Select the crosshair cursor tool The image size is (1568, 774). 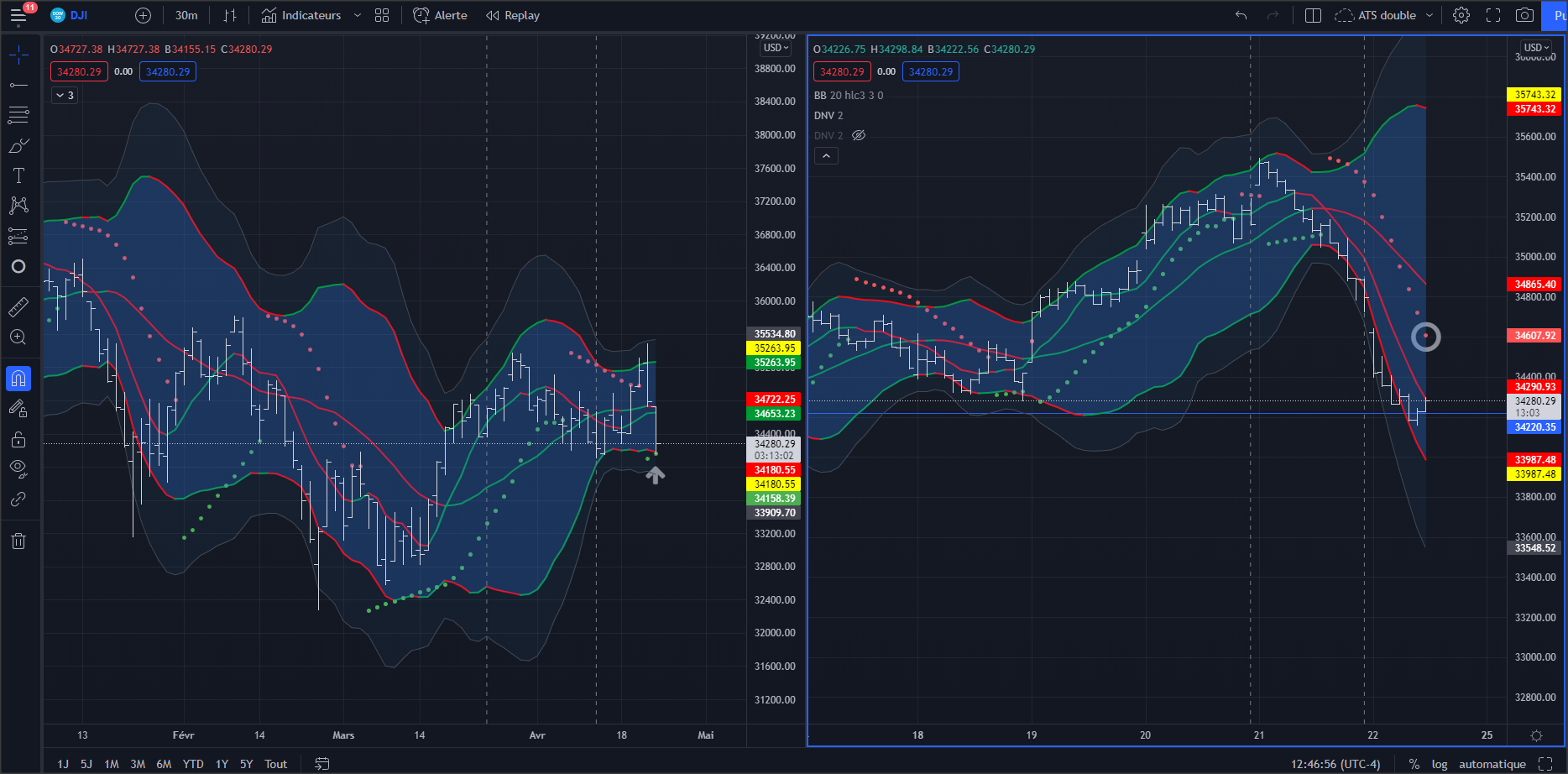tap(18, 55)
